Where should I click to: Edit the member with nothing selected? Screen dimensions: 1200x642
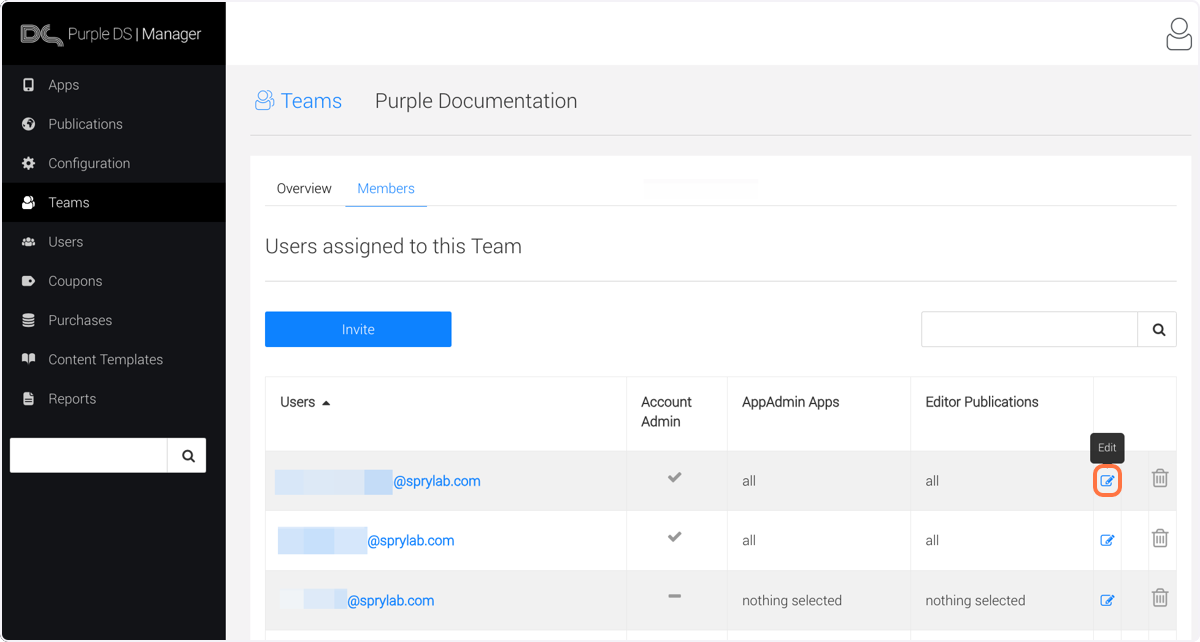tap(1107, 600)
